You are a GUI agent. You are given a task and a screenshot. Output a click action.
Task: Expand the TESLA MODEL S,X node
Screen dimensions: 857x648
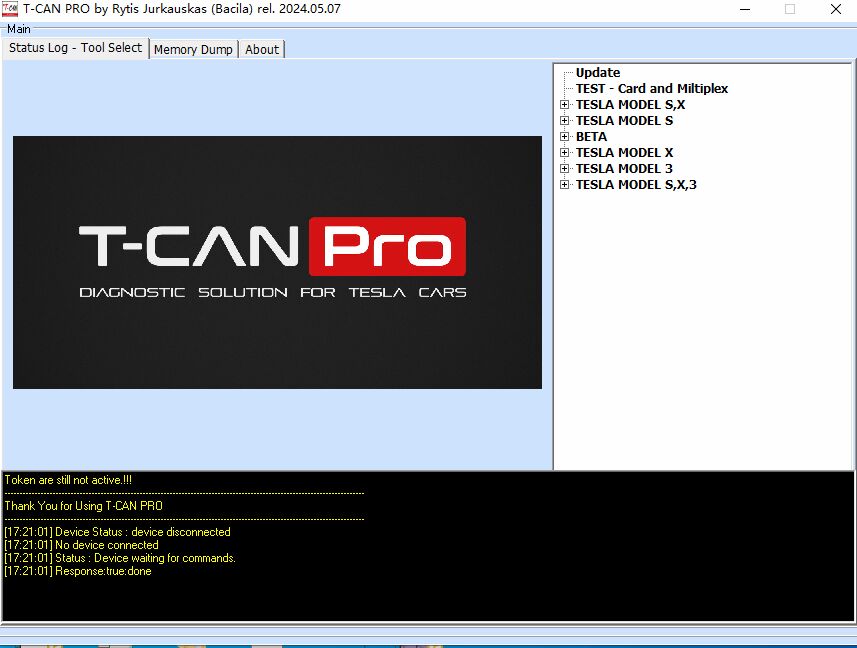[x=565, y=104]
